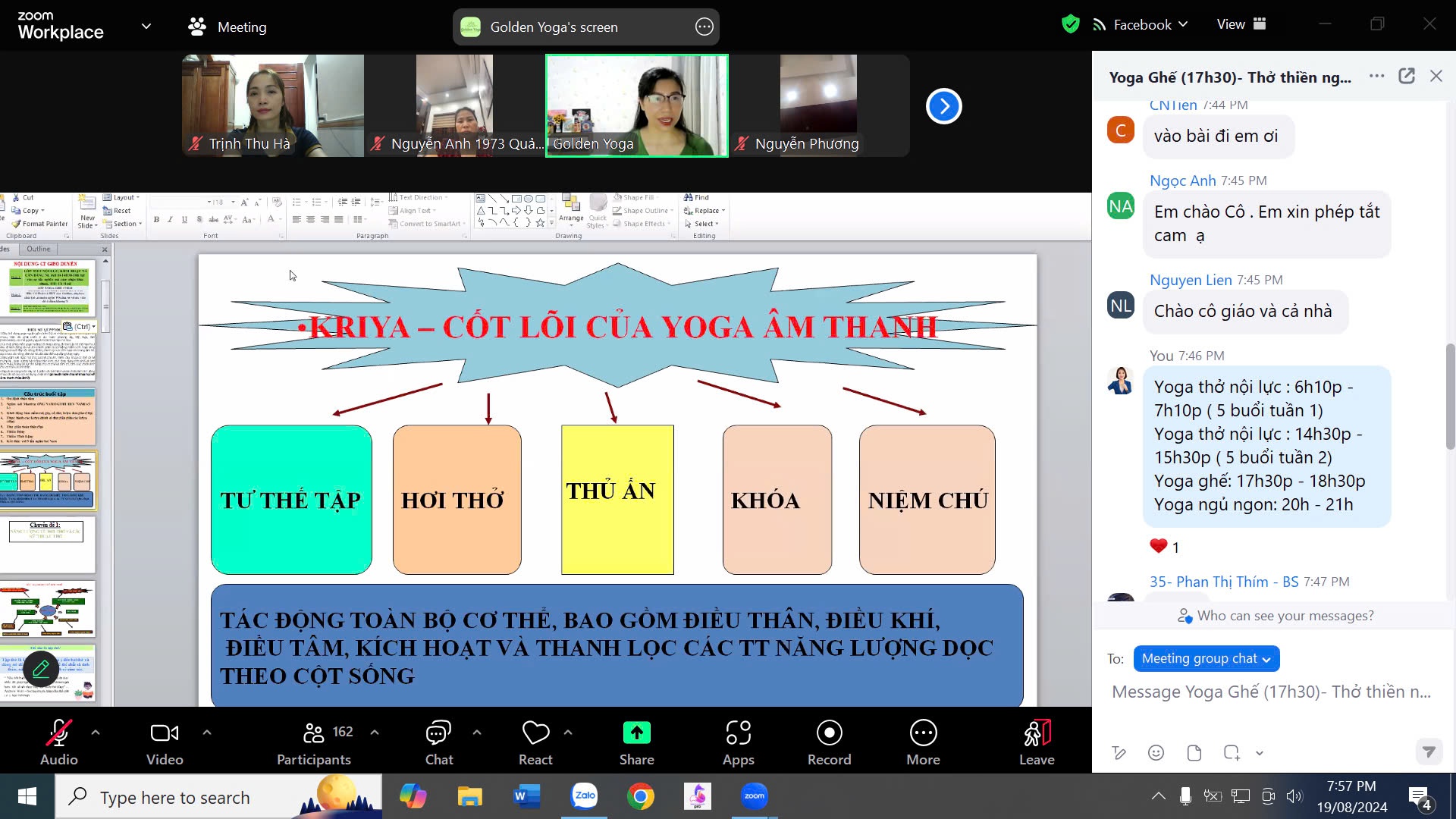Open the React heart menu

[x=535, y=742]
